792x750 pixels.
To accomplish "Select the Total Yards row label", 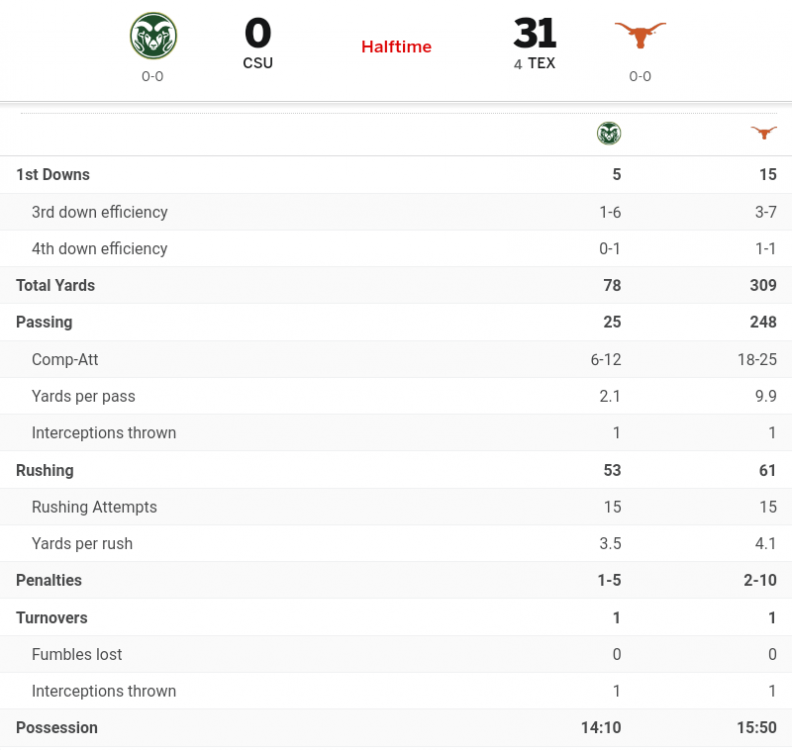I will 55,286.
